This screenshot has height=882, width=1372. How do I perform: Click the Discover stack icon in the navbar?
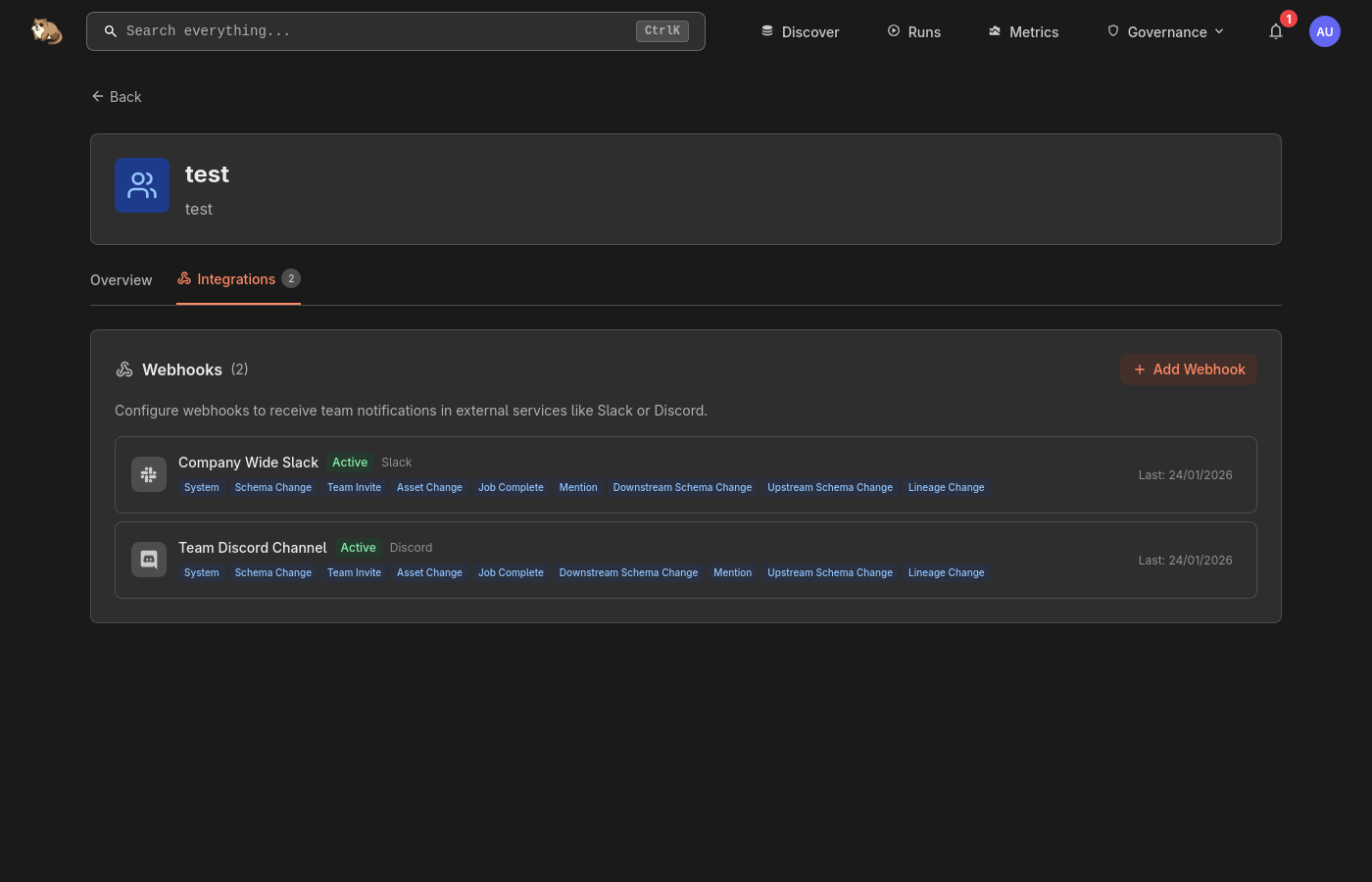[x=767, y=31]
